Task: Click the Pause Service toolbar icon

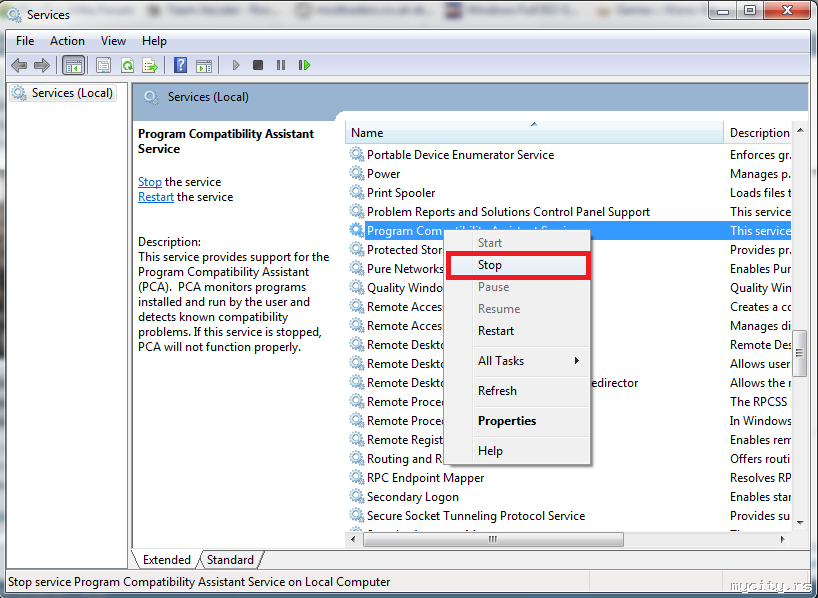Action: 281,65
